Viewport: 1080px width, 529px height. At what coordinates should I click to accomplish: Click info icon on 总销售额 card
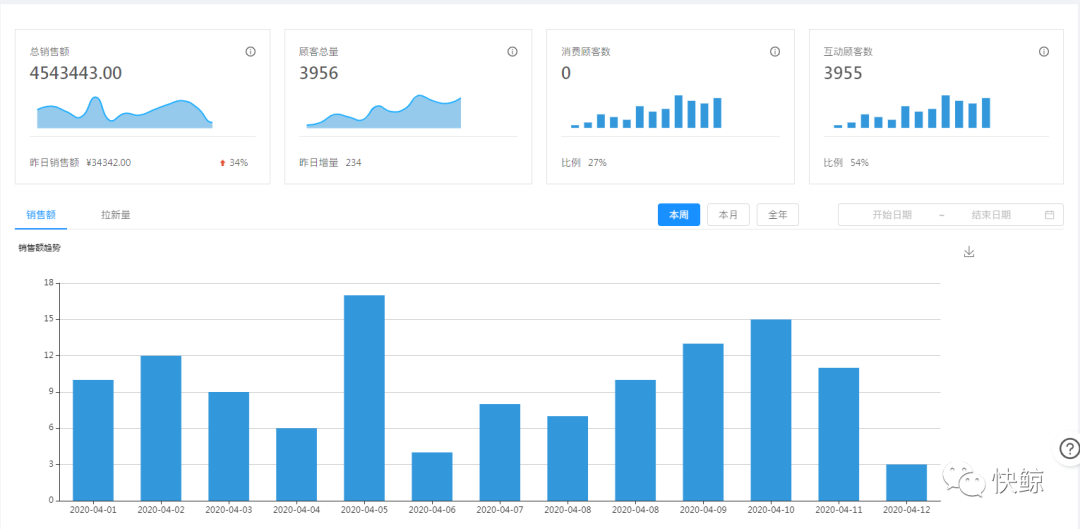(x=250, y=52)
